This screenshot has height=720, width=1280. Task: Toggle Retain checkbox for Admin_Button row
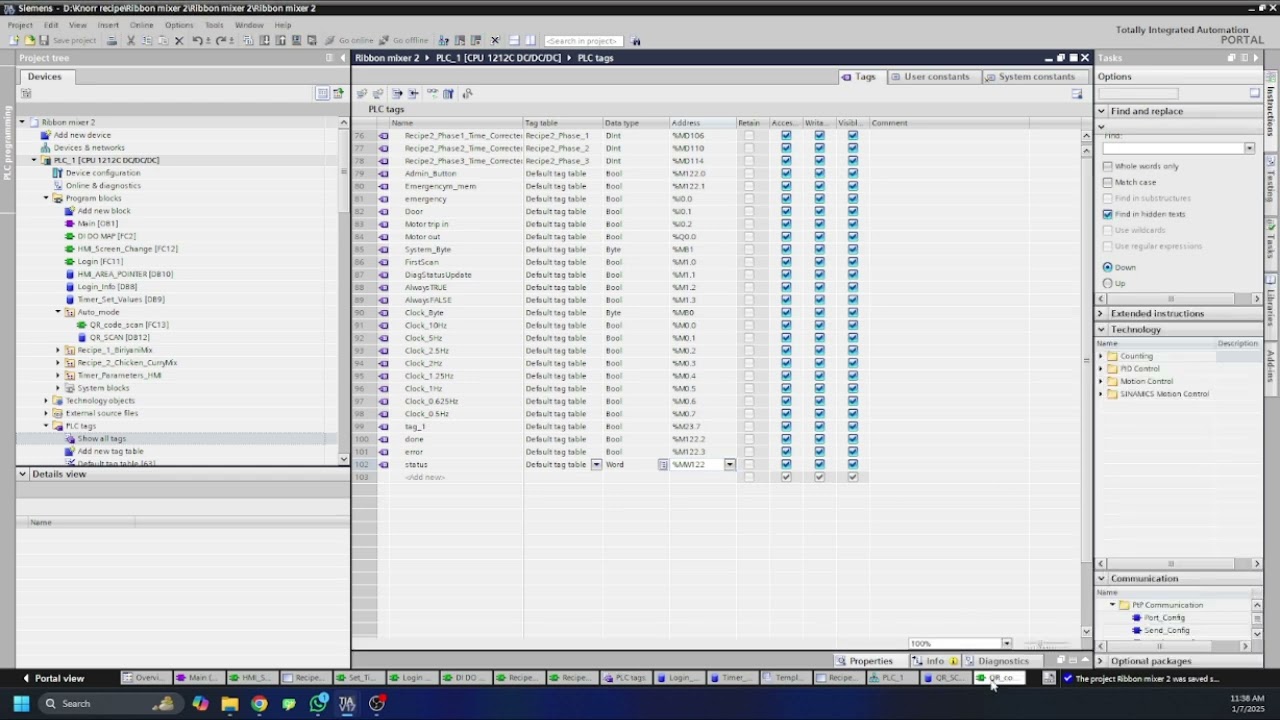tap(749, 173)
